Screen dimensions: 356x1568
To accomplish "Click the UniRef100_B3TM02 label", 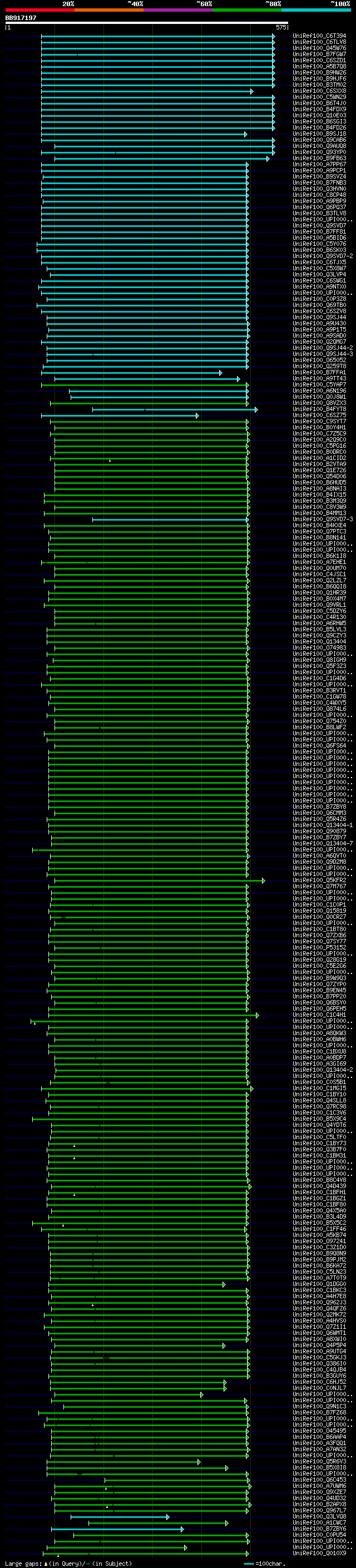I will [x=319, y=85].
